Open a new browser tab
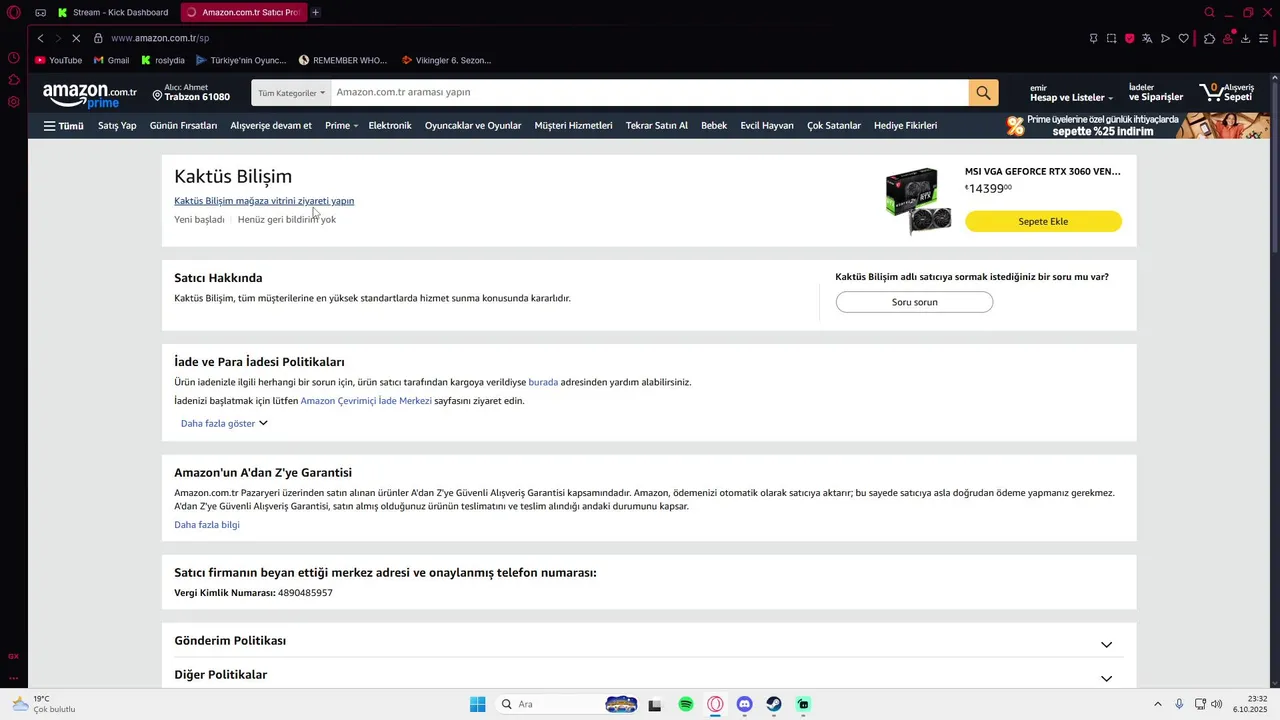This screenshot has height=720, width=1280. coord(315,13)
